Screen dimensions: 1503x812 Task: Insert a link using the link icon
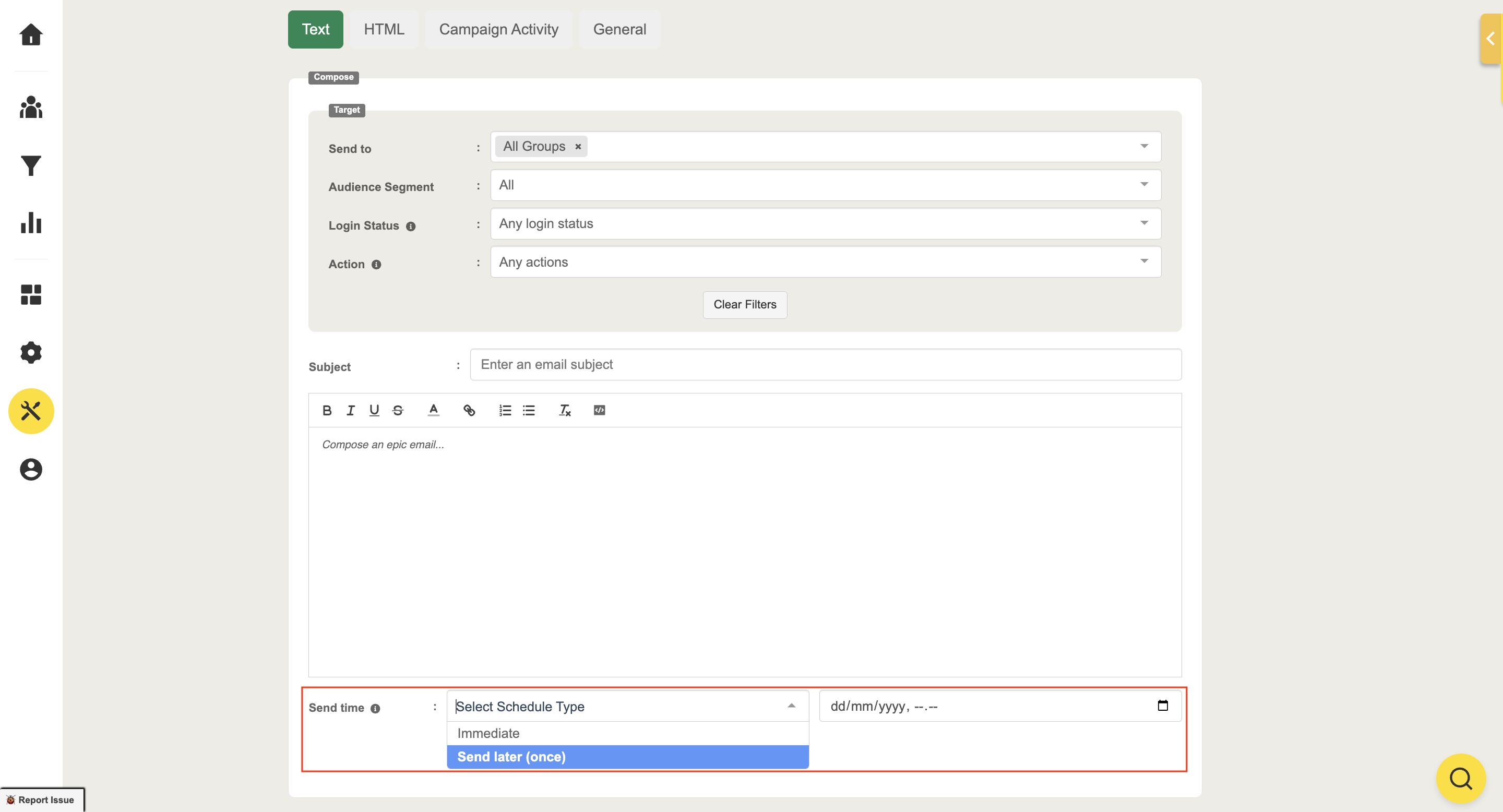[469, 411]
